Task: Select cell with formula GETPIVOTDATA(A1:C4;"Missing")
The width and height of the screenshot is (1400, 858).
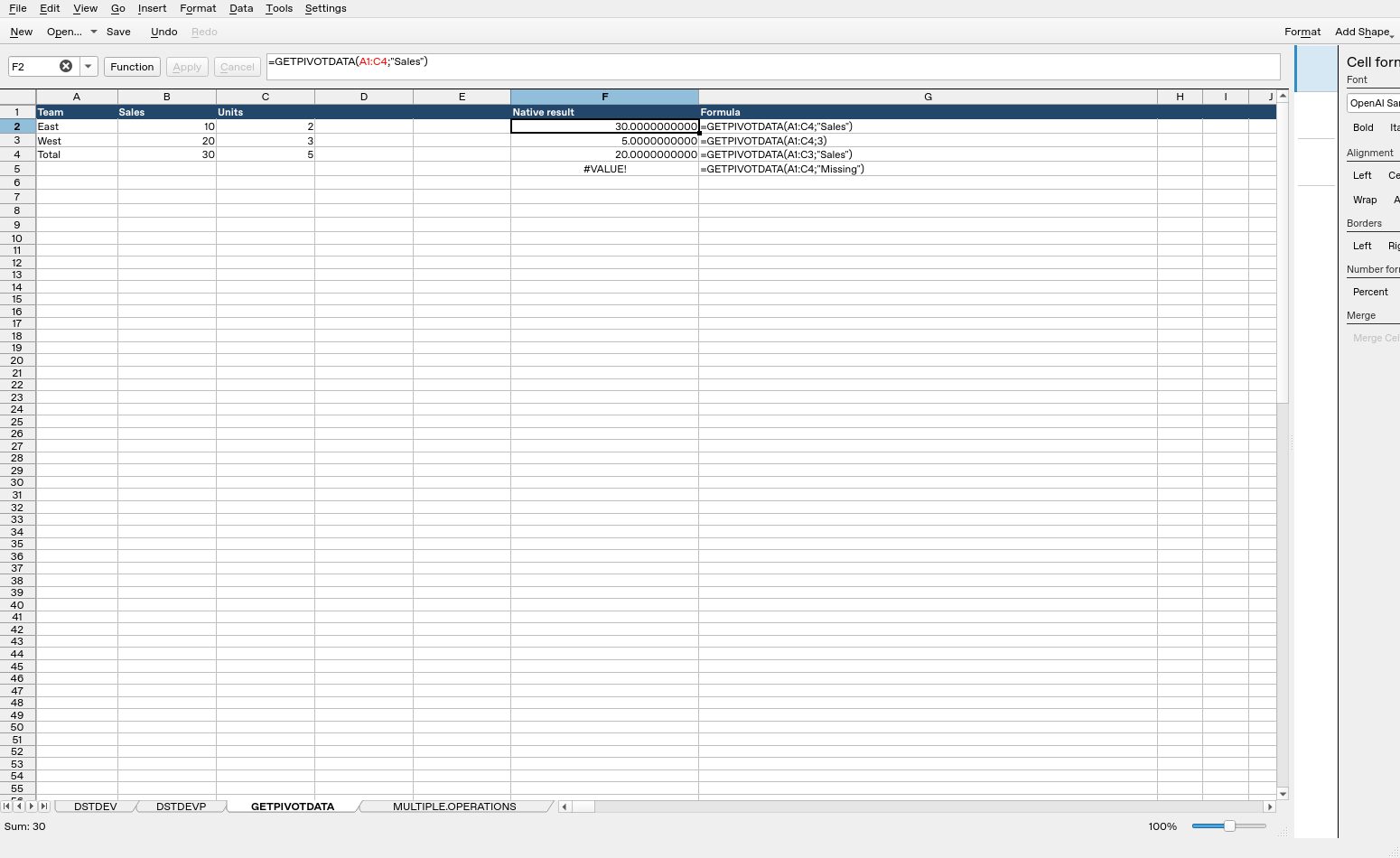Action: pos(928,169)
